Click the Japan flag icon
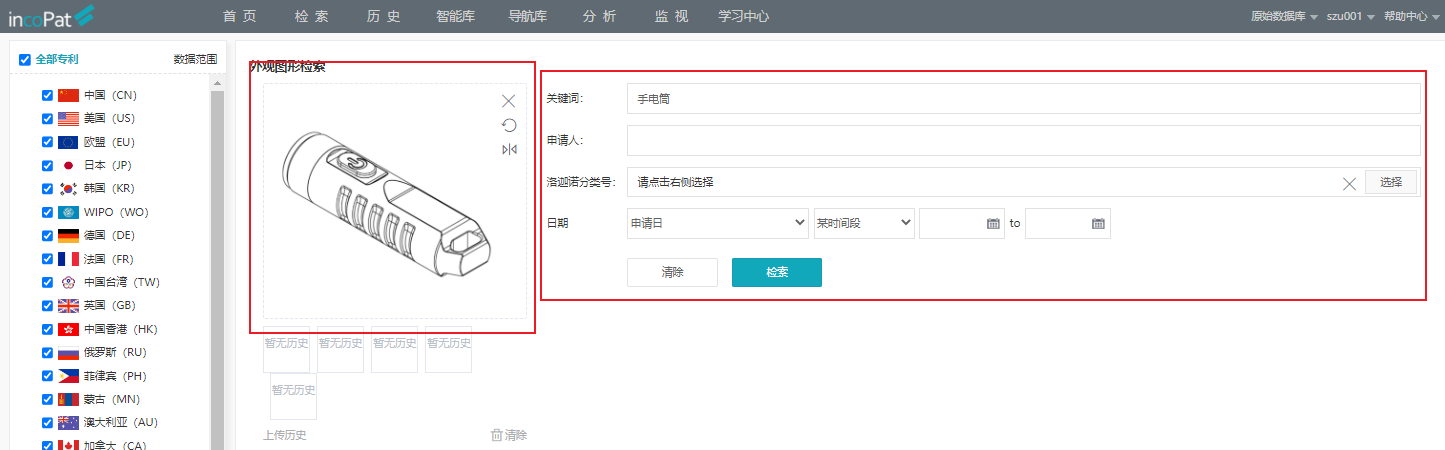Screen dimensions: 1445x450 tap(68, 165)
